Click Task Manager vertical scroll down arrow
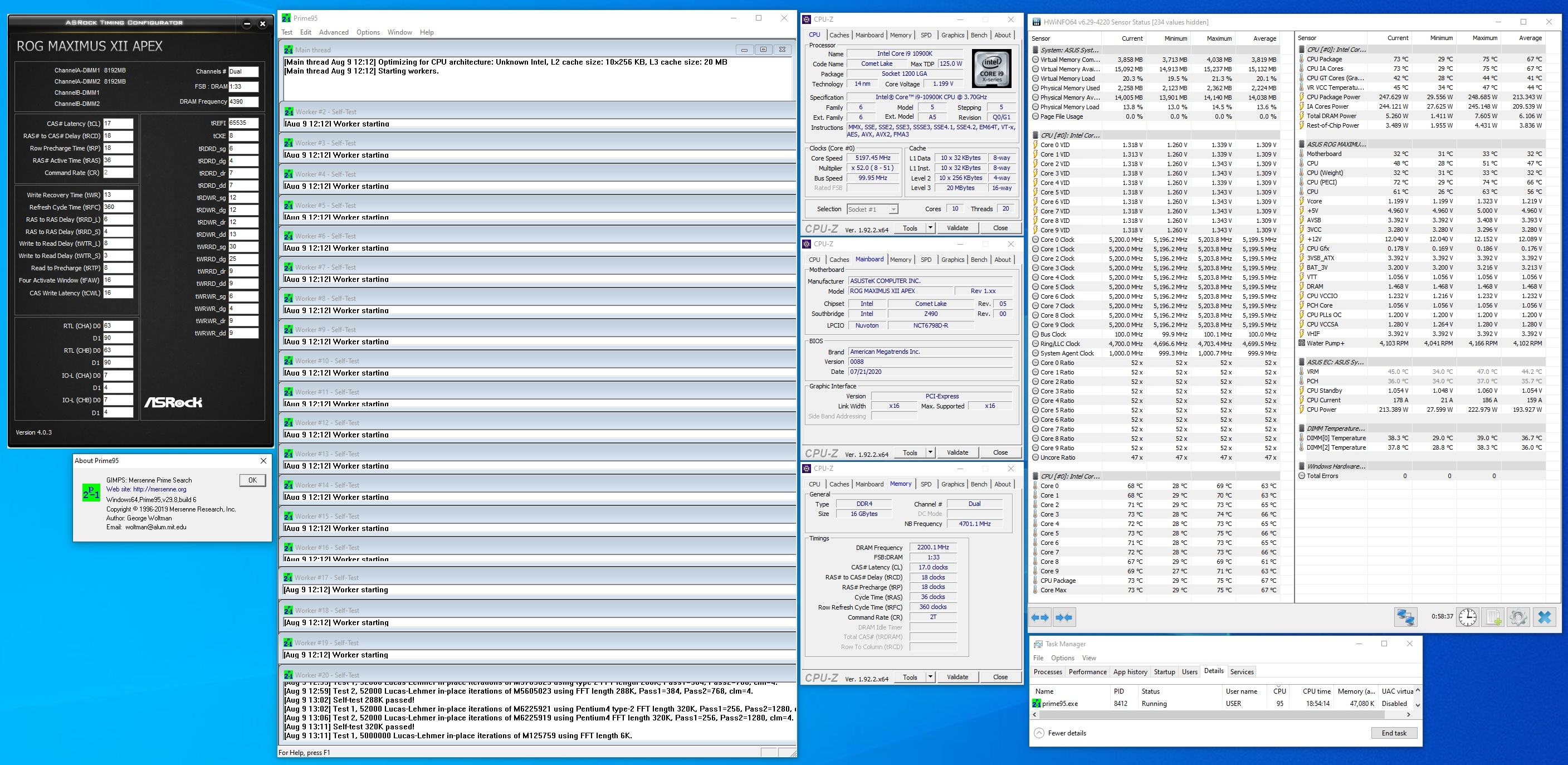The image size is (1568, 765). [1418, 705]
